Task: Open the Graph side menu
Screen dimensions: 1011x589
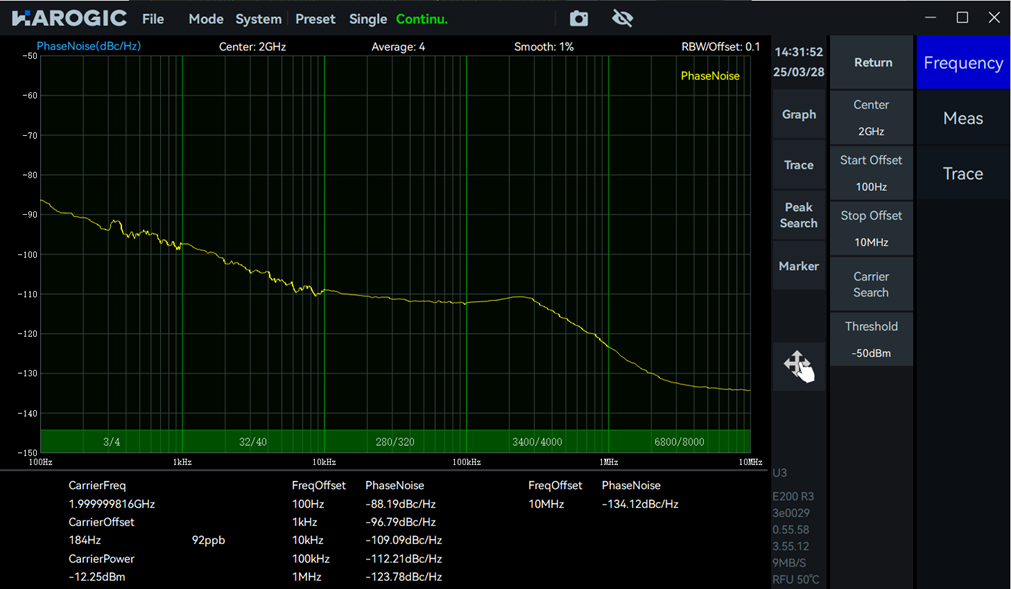Action: [x=798, y=114]
